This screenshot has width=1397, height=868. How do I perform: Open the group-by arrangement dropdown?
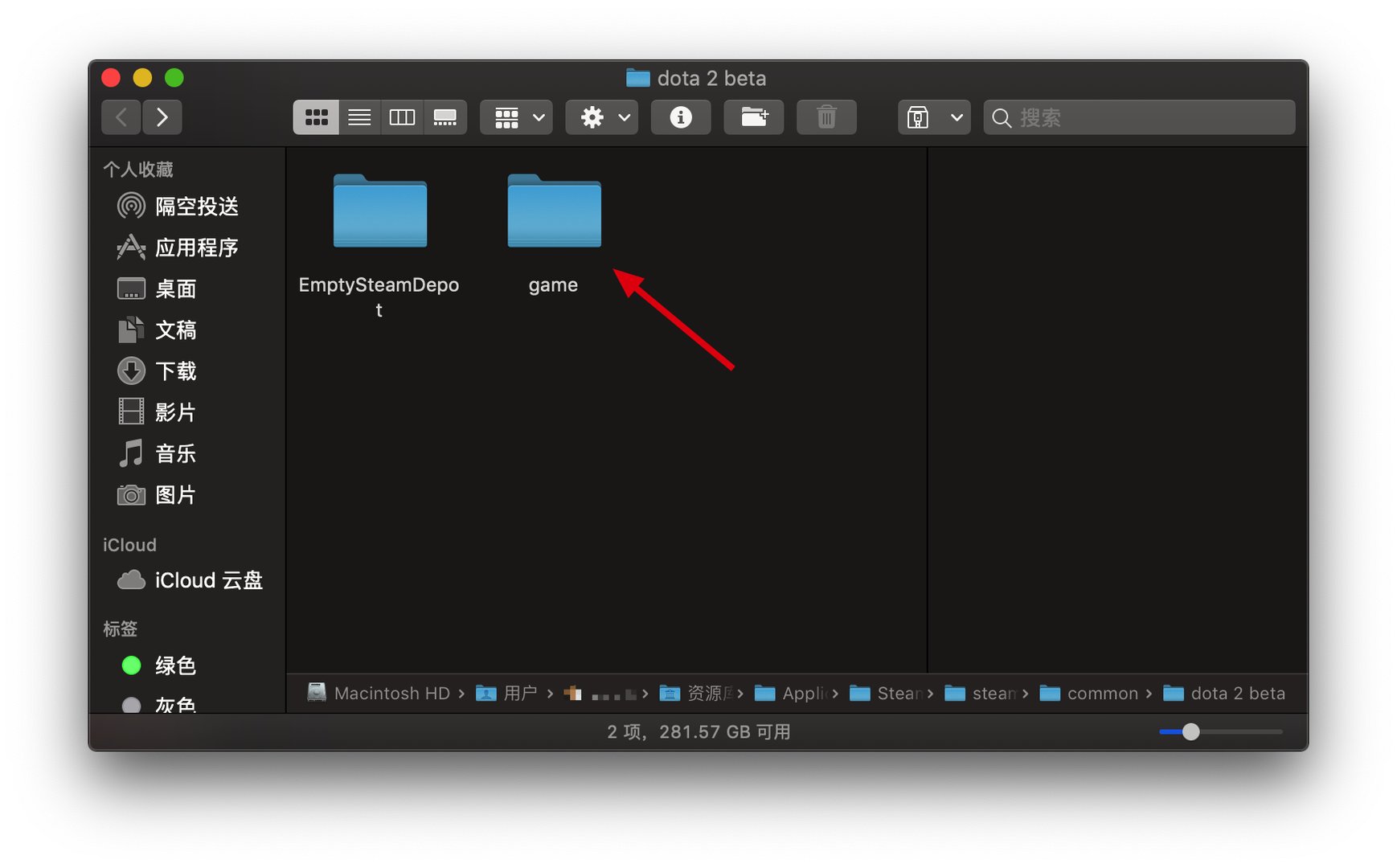pos(516,117)
